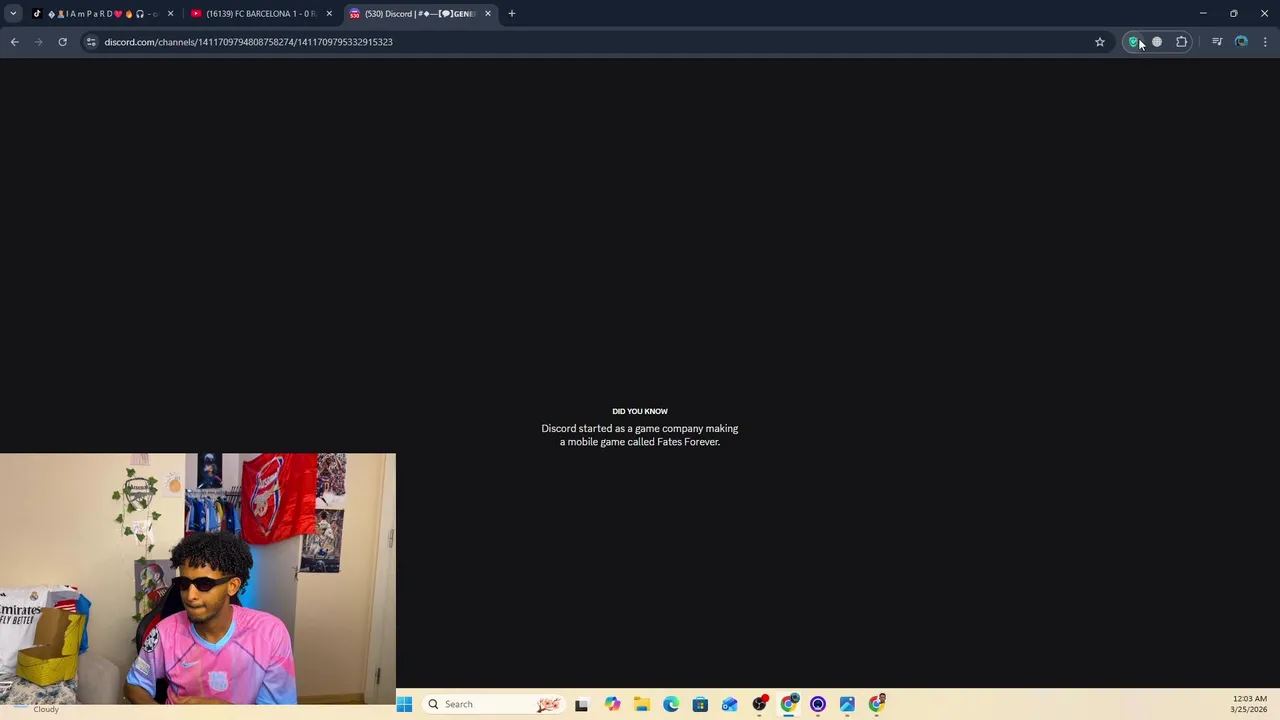The image size is (1280, 720).
Task: Launch Copilot from the taskbar
Action: pos(612,704)
